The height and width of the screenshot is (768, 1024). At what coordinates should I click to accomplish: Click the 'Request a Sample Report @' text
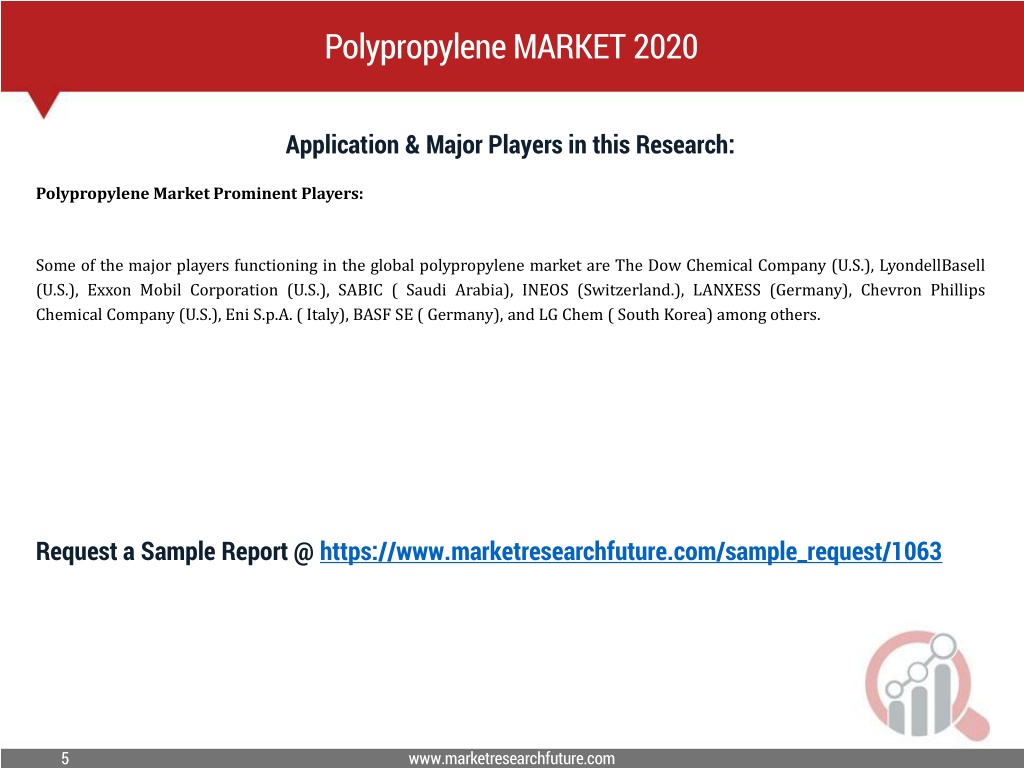click(x=174, y=551)
